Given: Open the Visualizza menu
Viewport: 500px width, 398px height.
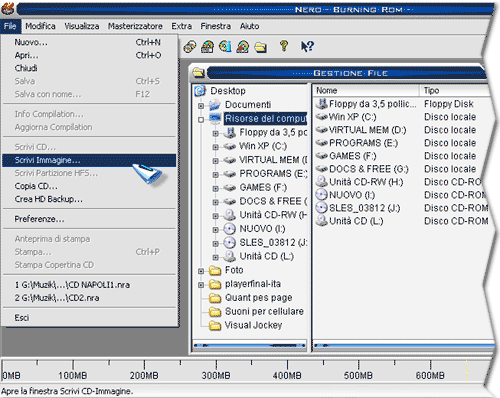Looking at the screenshot, I should 82,26.
